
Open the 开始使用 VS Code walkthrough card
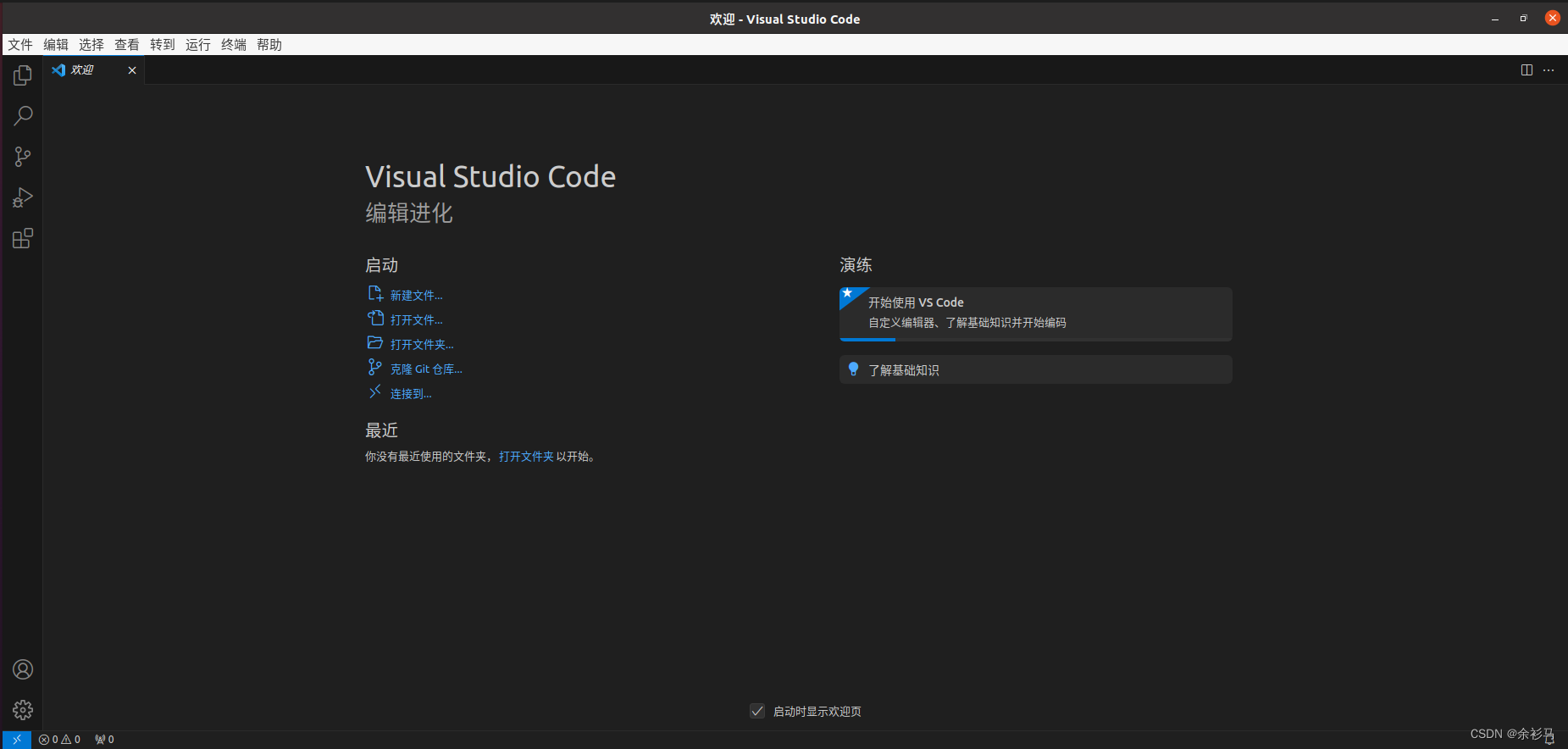pos(1035,313)
